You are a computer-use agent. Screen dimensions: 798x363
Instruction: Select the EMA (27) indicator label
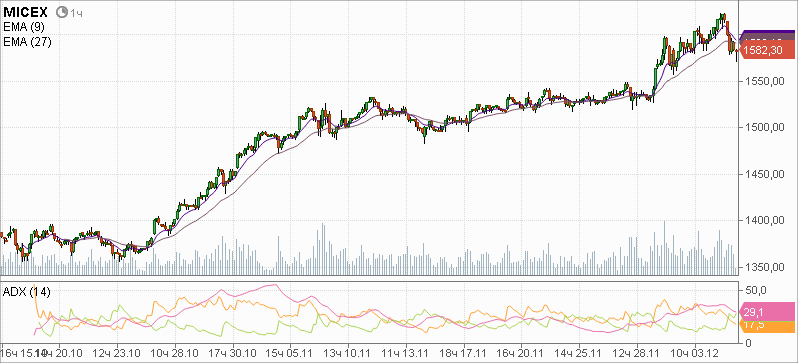point(26,42)
